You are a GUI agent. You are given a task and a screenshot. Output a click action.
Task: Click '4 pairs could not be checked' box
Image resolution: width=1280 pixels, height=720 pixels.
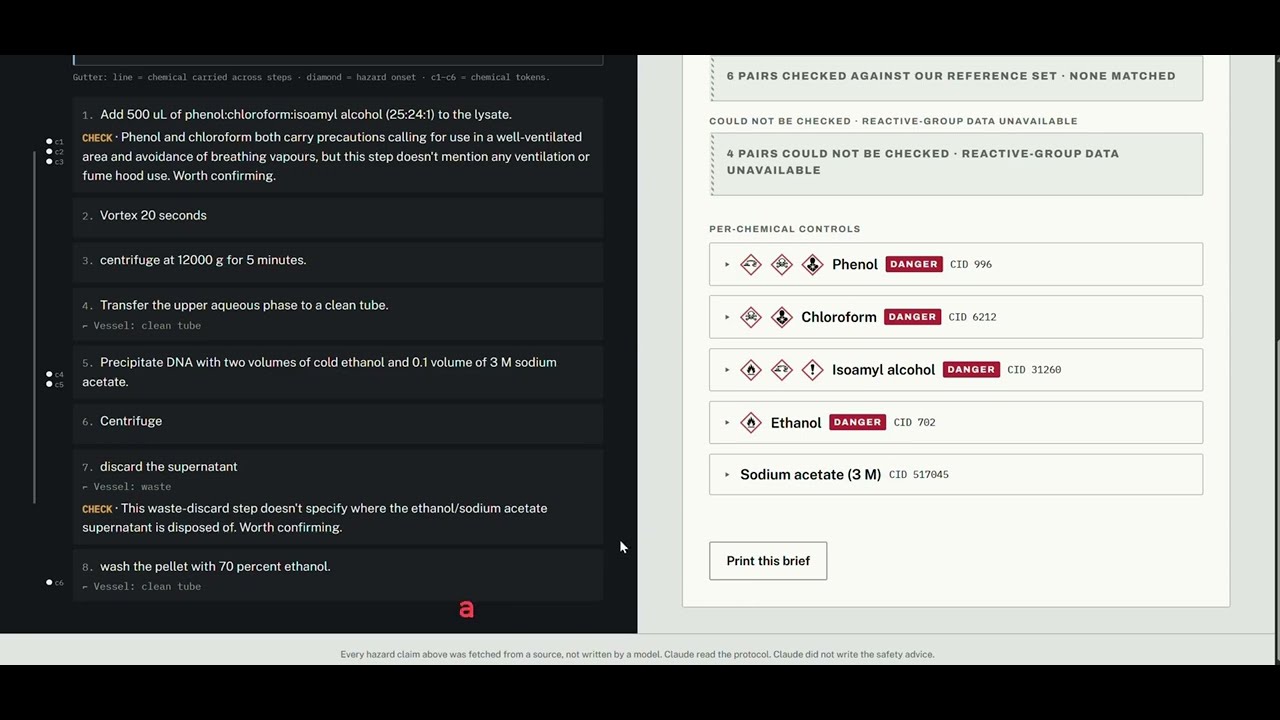(956, 163)
